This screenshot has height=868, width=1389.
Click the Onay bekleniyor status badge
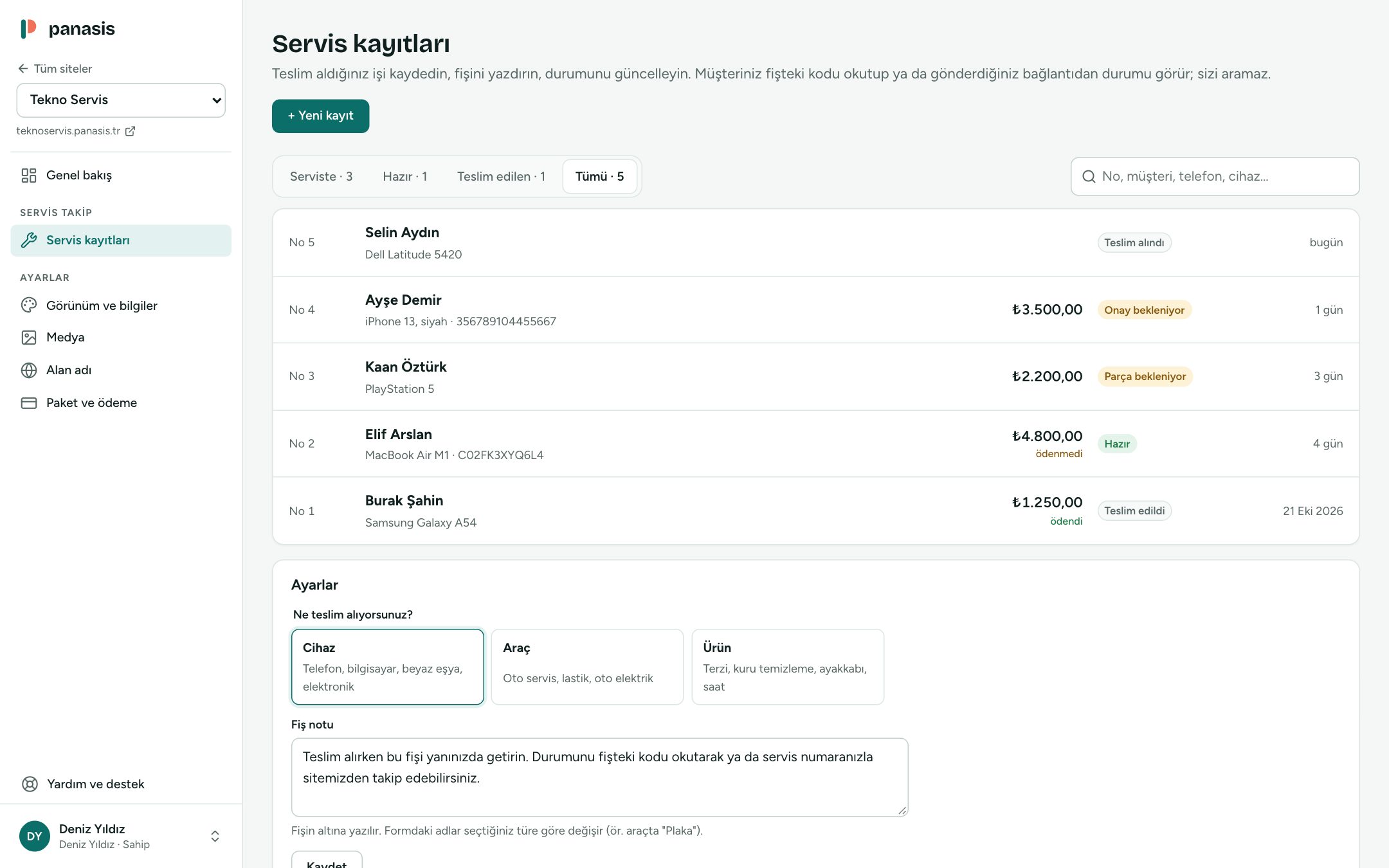(x=1145, y=310)
